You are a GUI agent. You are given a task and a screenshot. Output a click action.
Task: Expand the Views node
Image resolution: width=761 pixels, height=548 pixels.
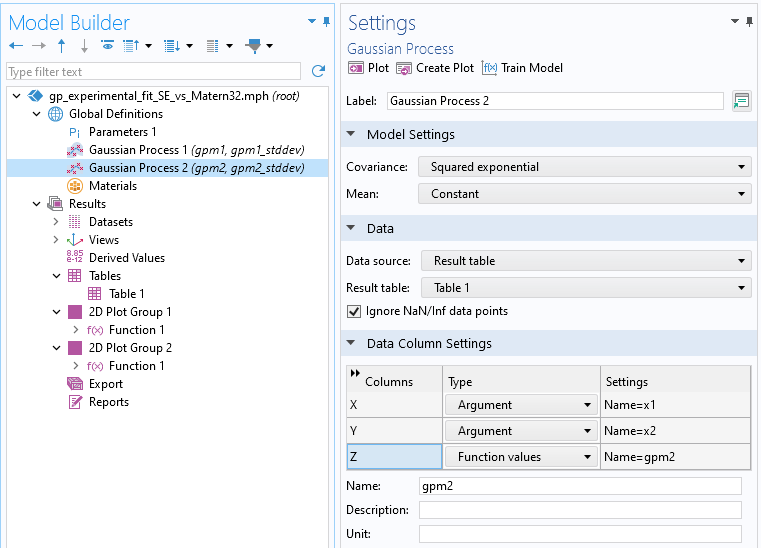(x=56, y=240)
